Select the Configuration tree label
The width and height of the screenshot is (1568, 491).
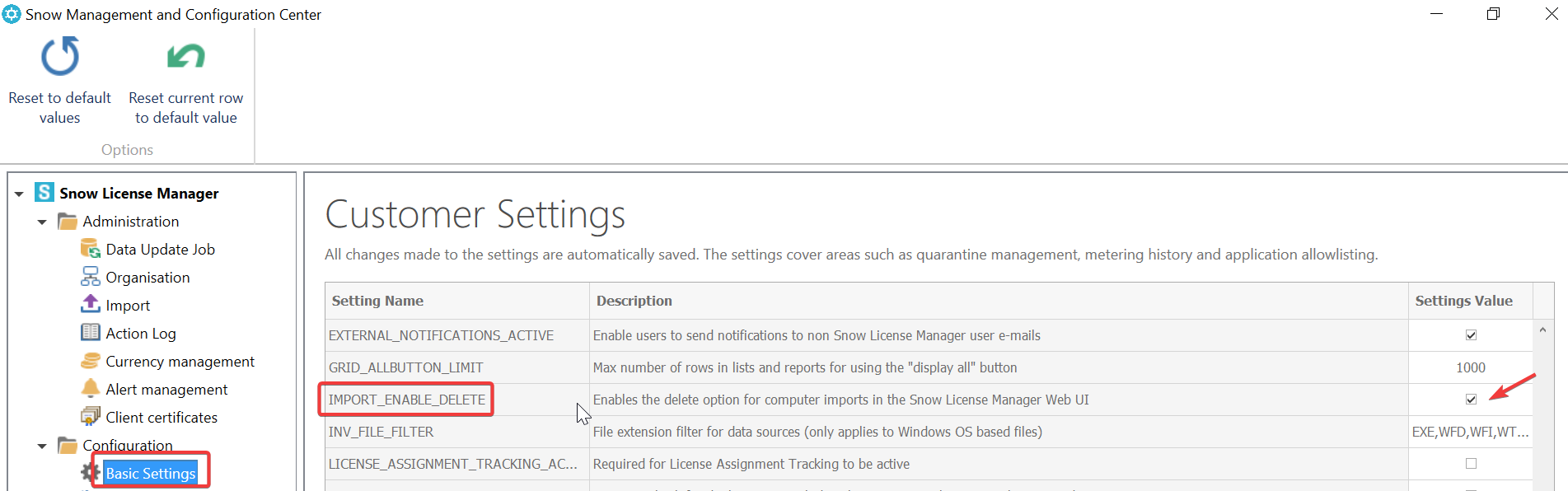pyautogui.click(x=128, y=446)
